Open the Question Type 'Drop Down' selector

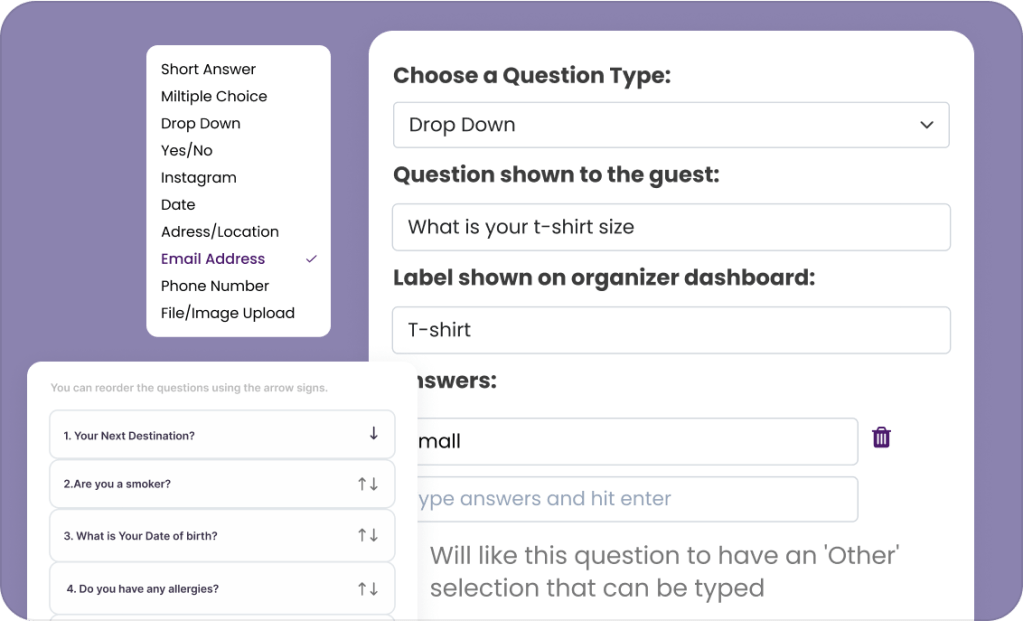670,125
